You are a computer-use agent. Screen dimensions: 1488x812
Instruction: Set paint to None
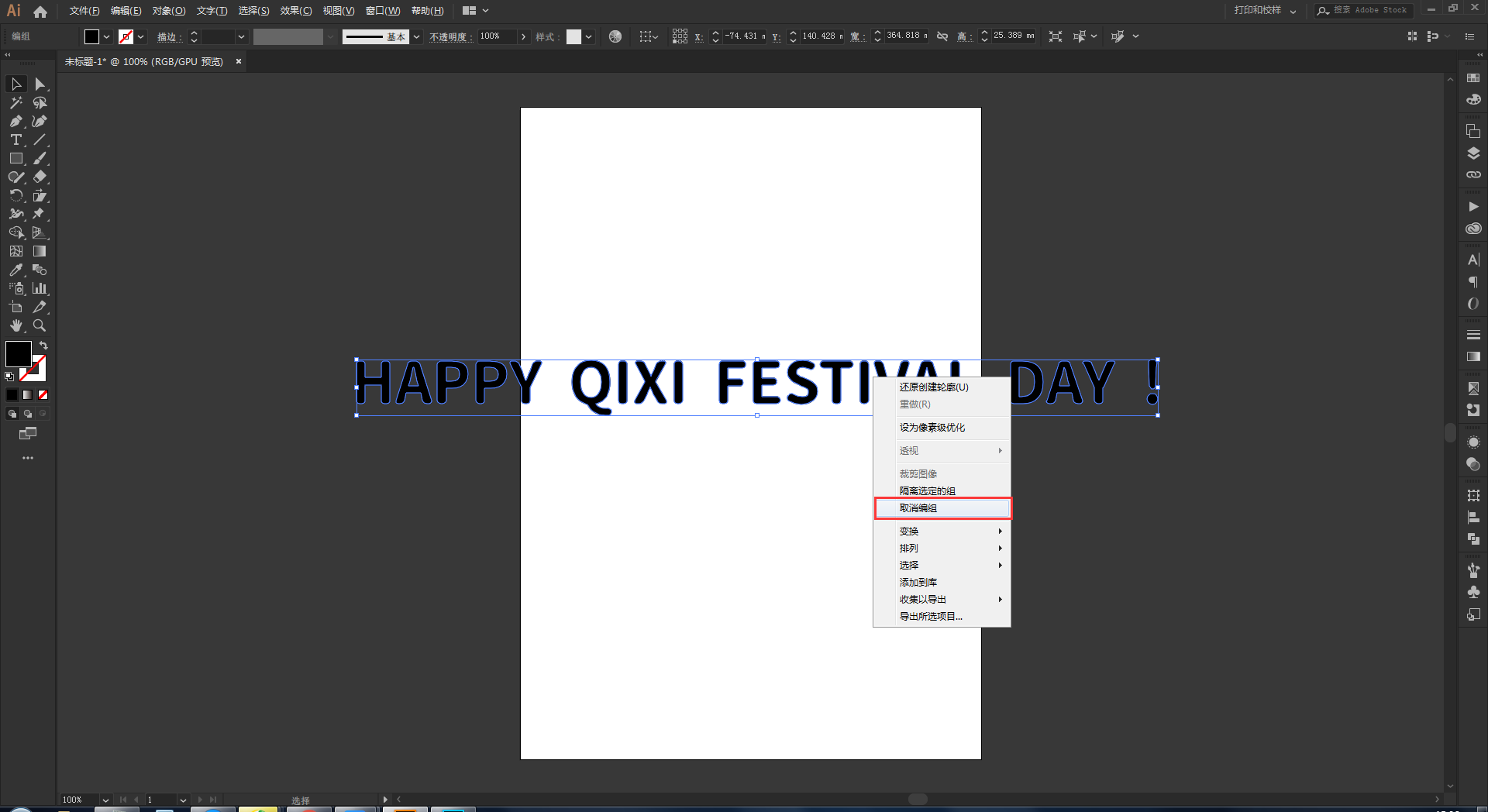point(43,394)
